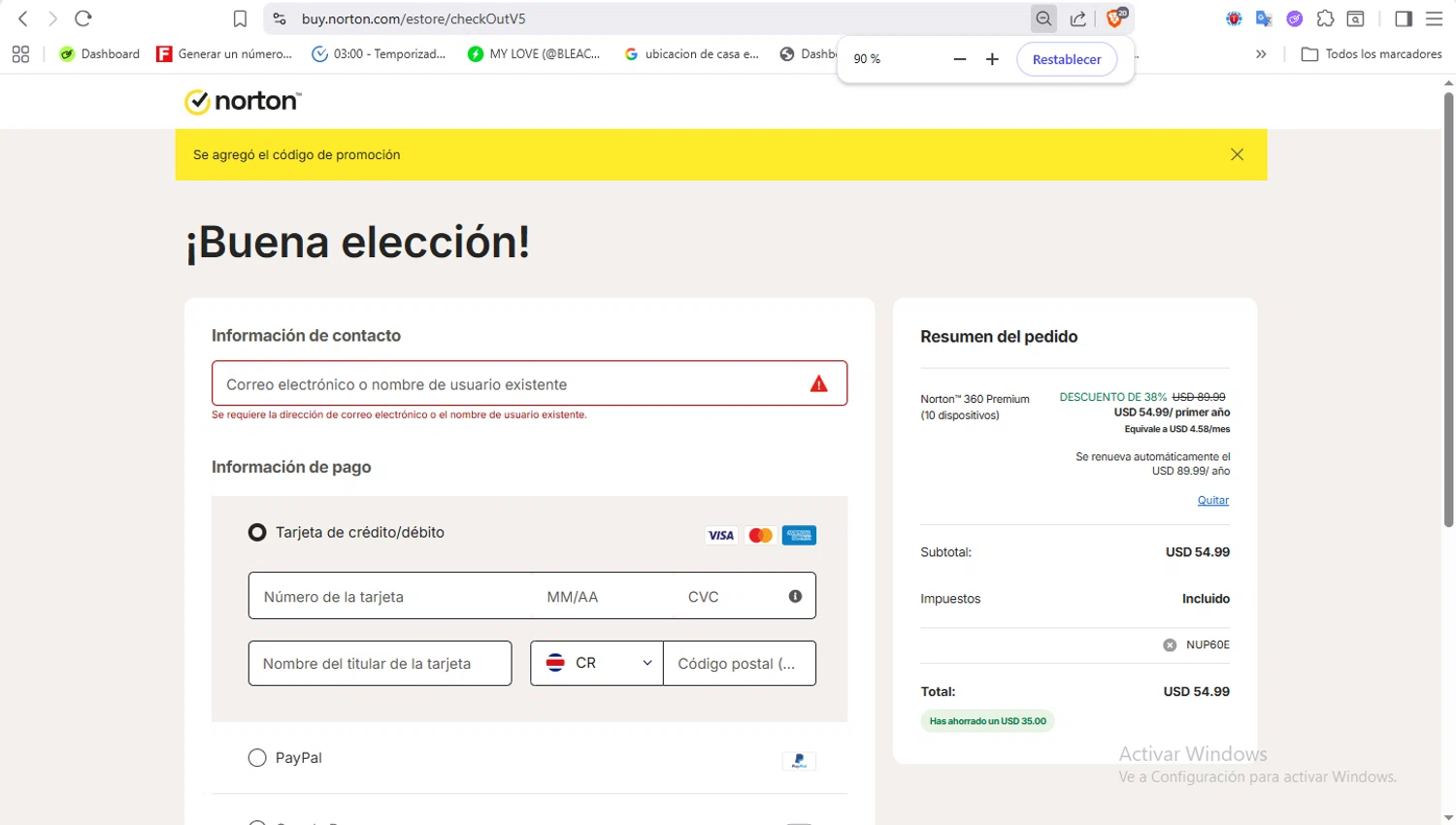The width and height of the screenshot is (1456, 825).
Task: Open the Brave Shields lion icon
Action: pos(1116,17)
